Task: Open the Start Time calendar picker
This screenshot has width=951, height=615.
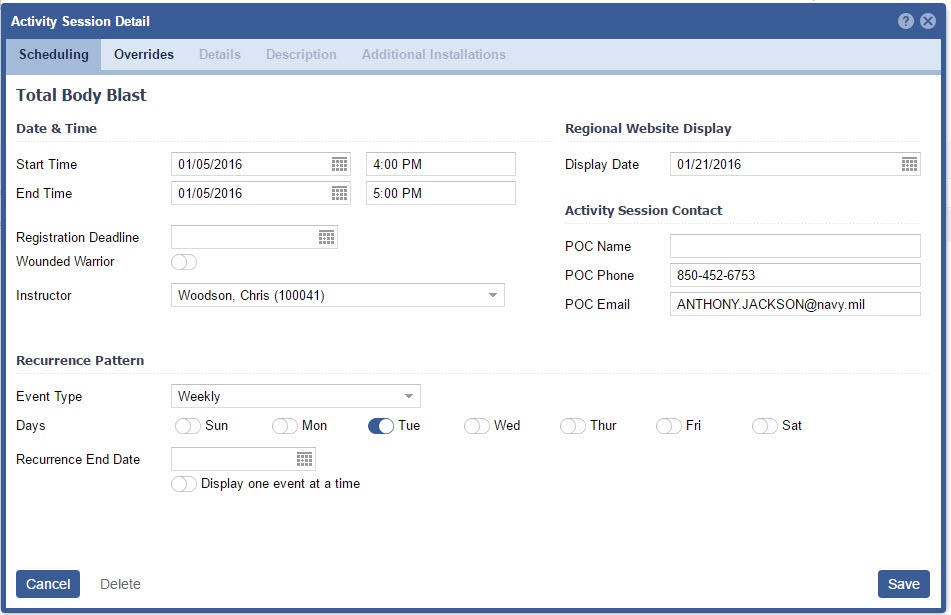Action: pyautogui.click(x=339, y=164)
